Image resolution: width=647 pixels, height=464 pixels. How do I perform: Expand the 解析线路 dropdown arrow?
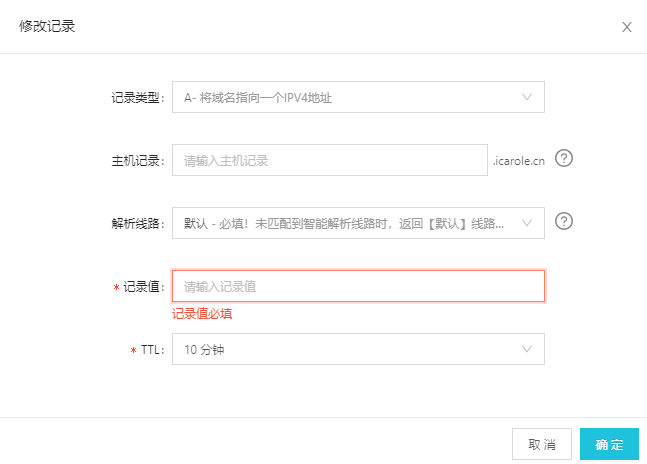[527, 223]
